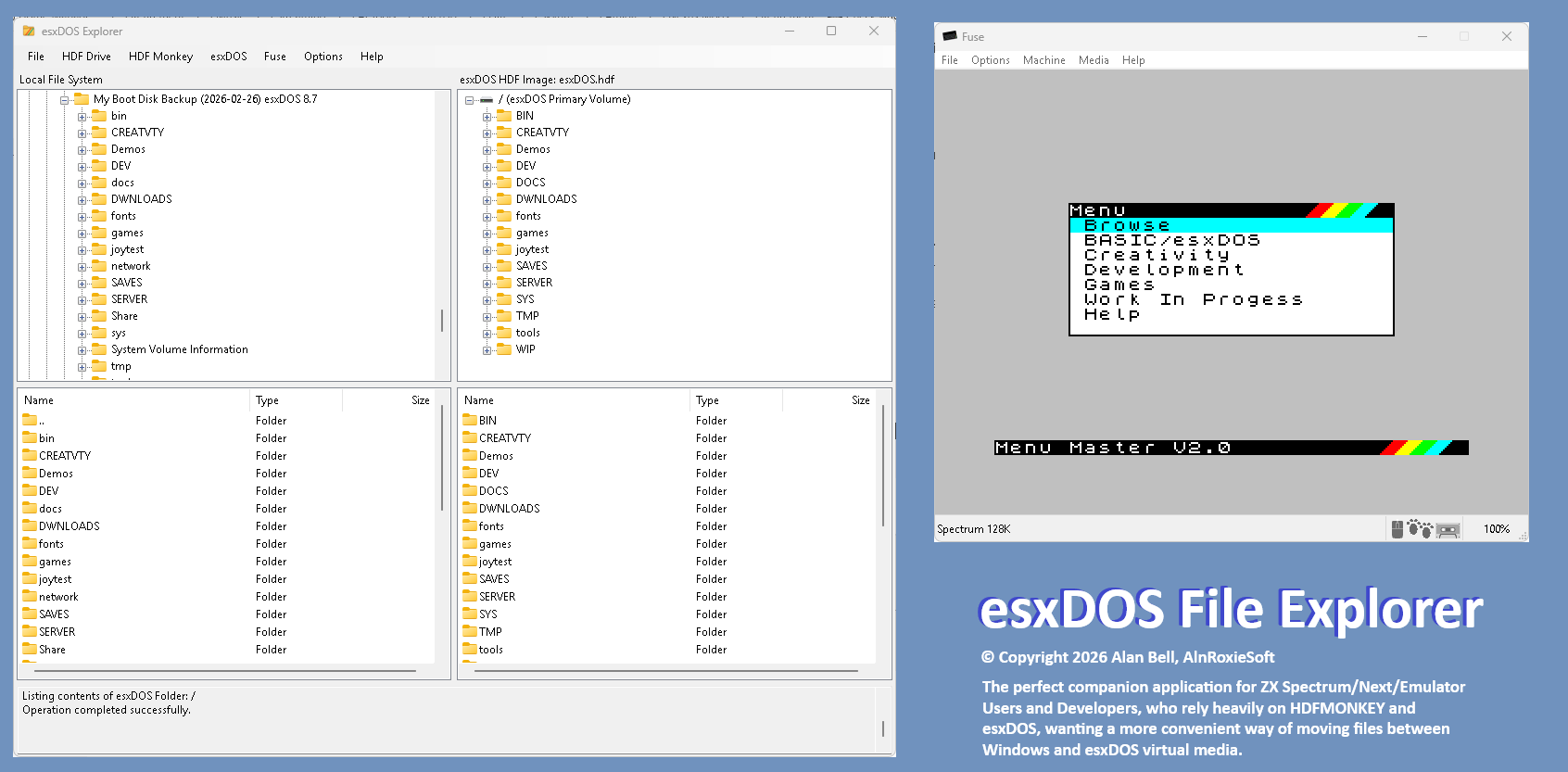This screenshot has width=1568, height=772.
Task: Click the footprints status icon in Fuse
Action: click(x=1420, y=529)
